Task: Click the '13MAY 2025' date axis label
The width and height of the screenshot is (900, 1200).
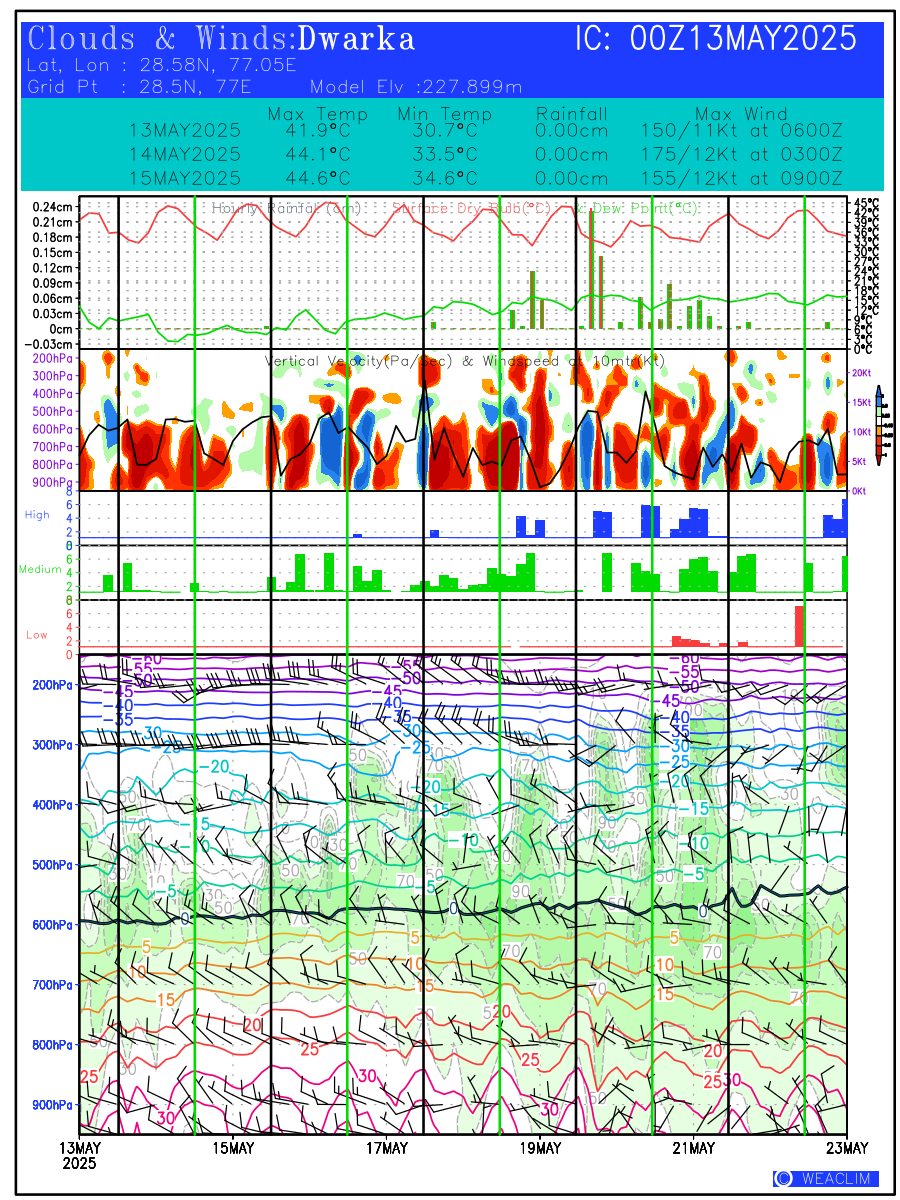Action: pyautogui.click(x=80, y=1155)
